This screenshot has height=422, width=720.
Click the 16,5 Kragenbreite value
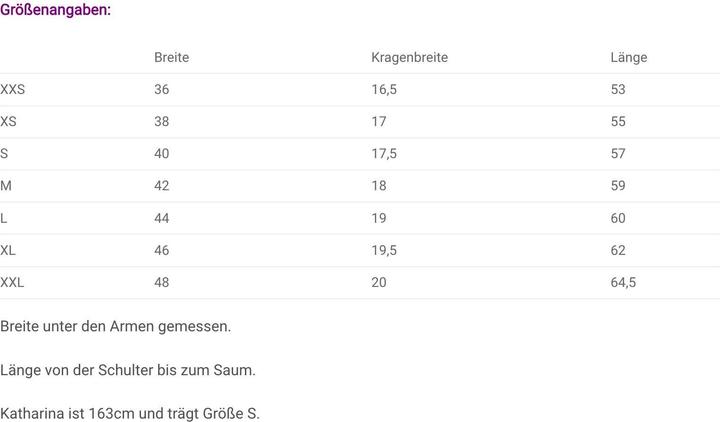(x=384, y=90)
